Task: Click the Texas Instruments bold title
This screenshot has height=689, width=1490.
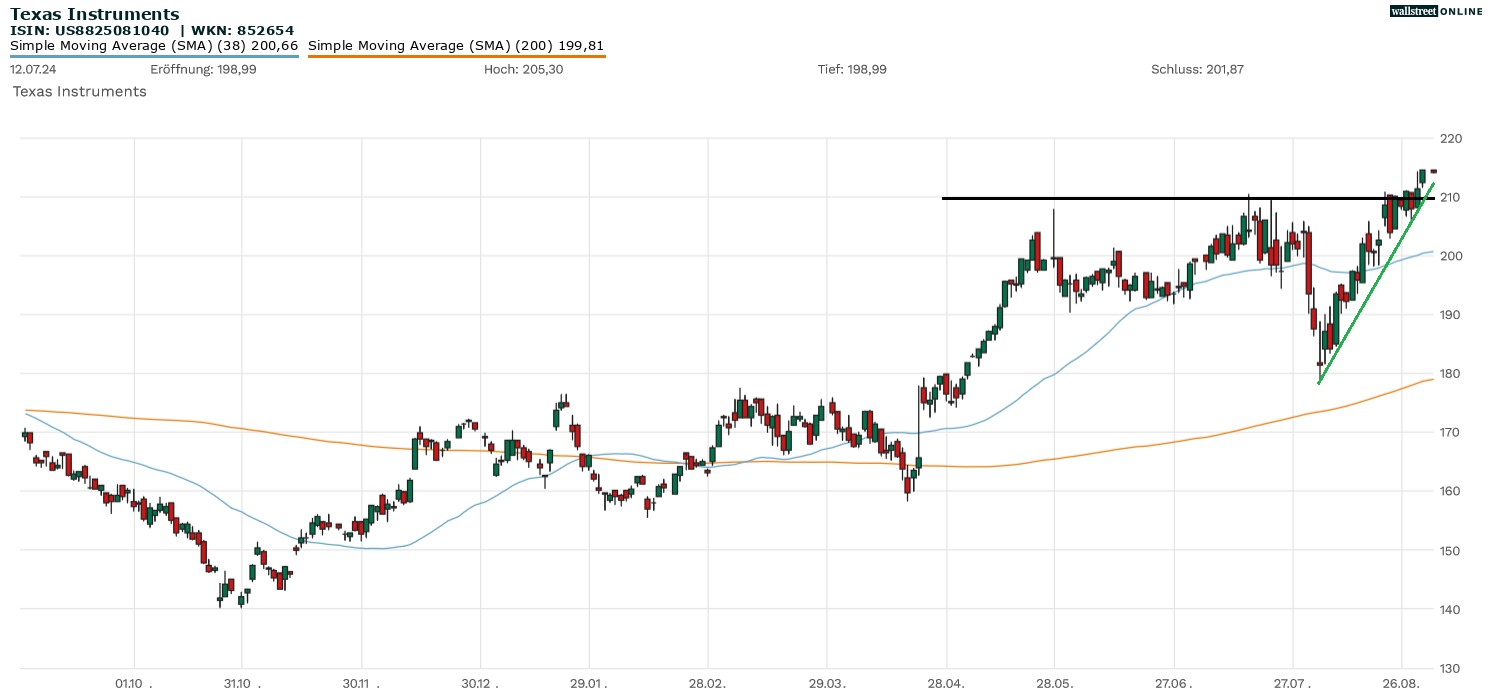Action: coord(95,14)
